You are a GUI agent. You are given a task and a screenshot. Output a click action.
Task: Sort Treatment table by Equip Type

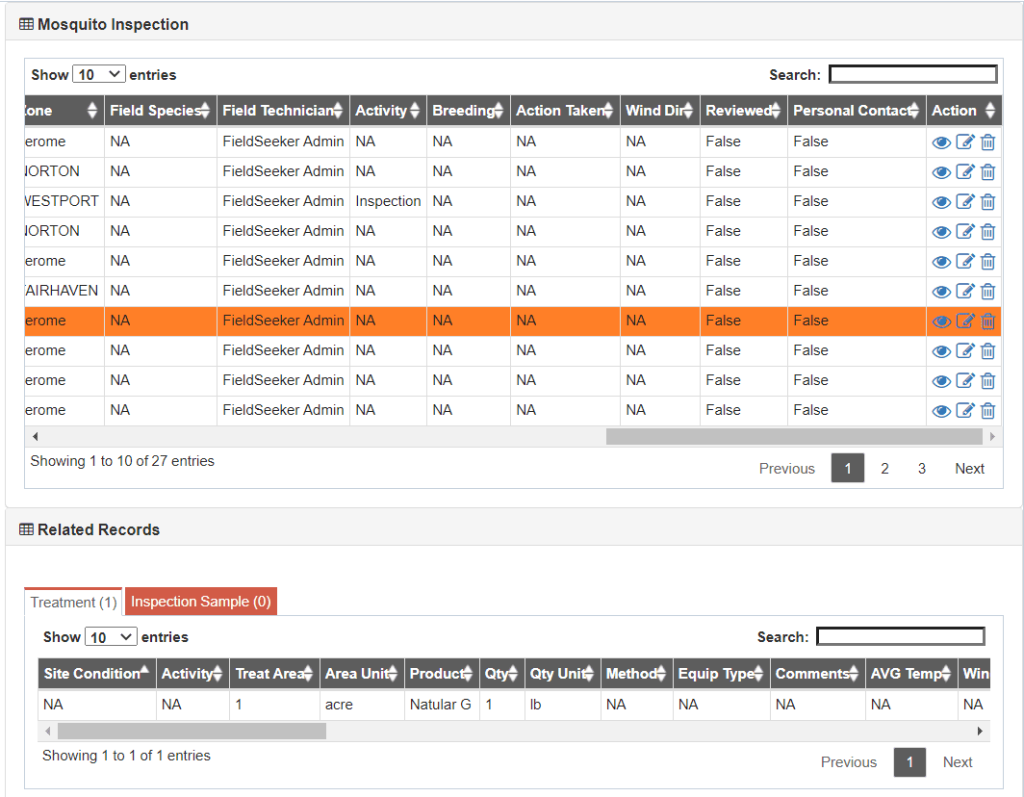721,674
